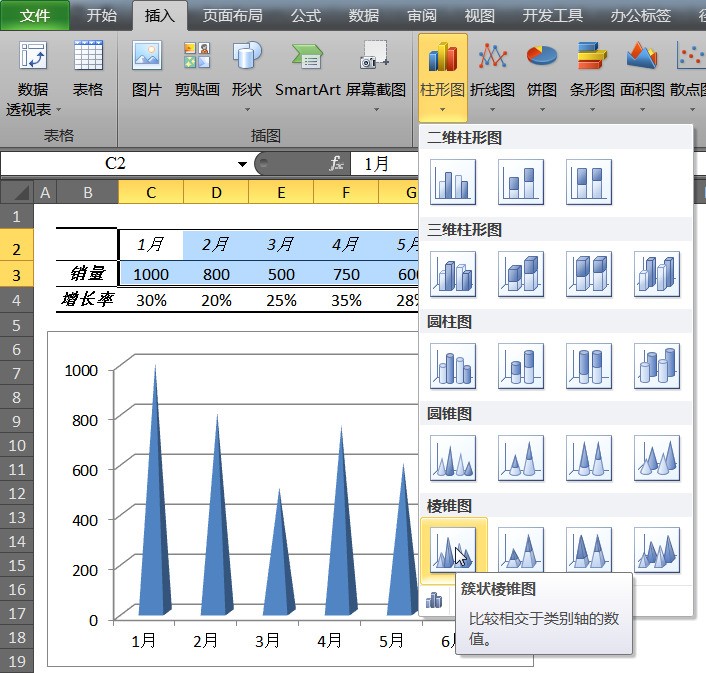The width and height of the screenshot is (706, 673).
Task: Expand the 饼图 dropdown arrow
Action: click(542, 109)
